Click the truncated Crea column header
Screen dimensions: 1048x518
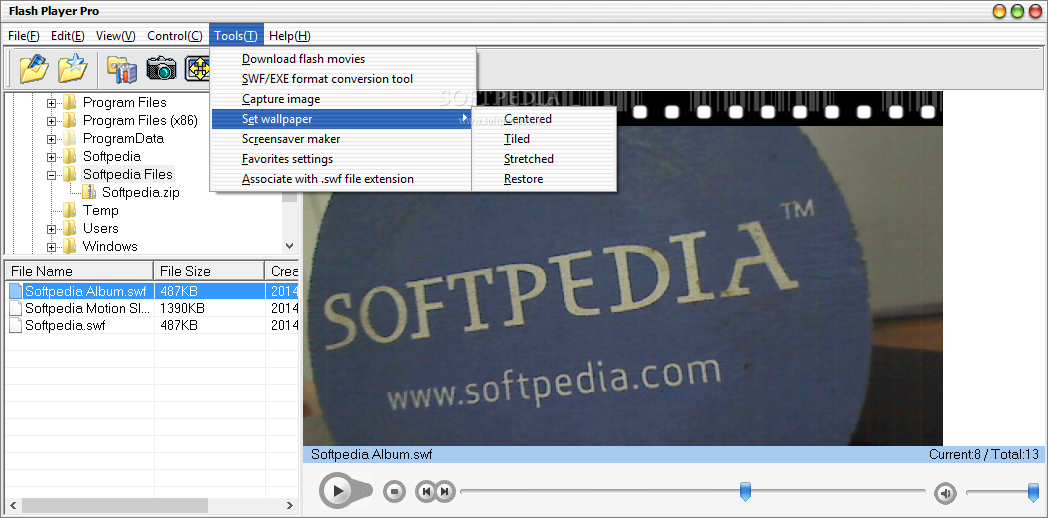281,271
